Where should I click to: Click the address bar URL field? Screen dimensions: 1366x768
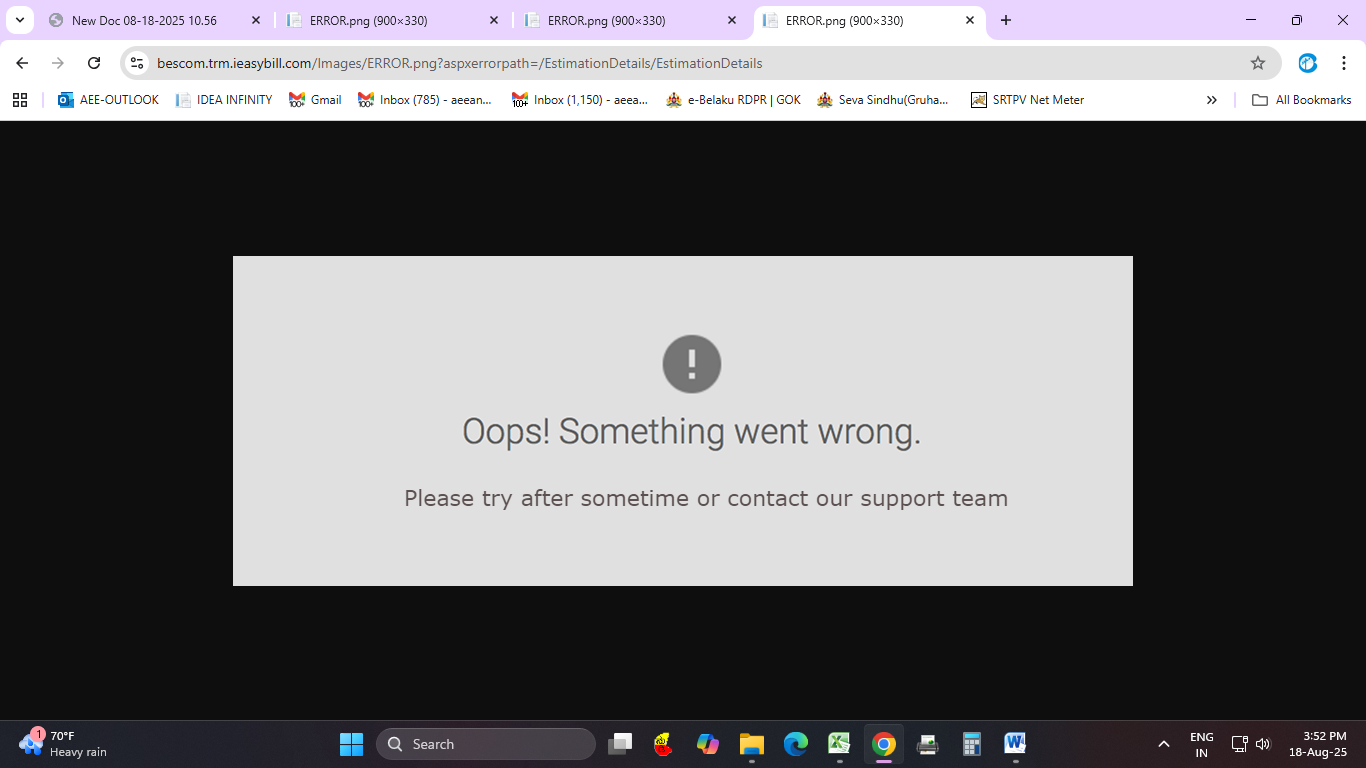point(700,63)
